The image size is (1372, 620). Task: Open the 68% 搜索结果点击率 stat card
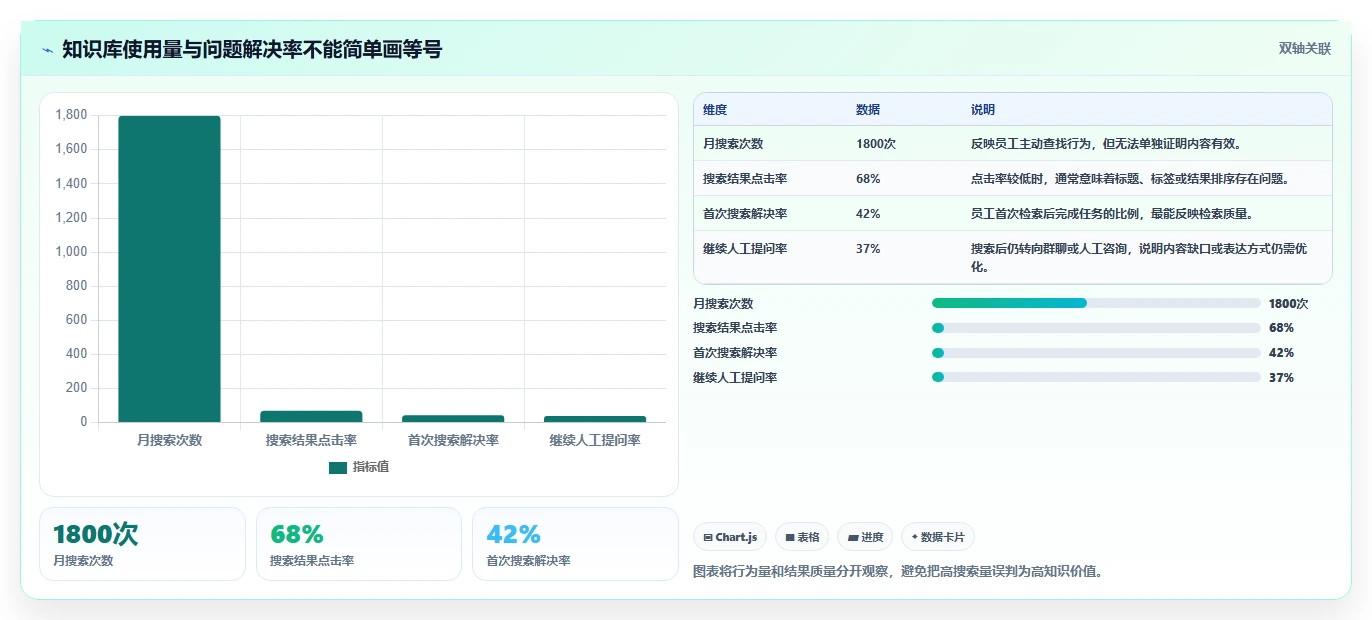[359, 544]
